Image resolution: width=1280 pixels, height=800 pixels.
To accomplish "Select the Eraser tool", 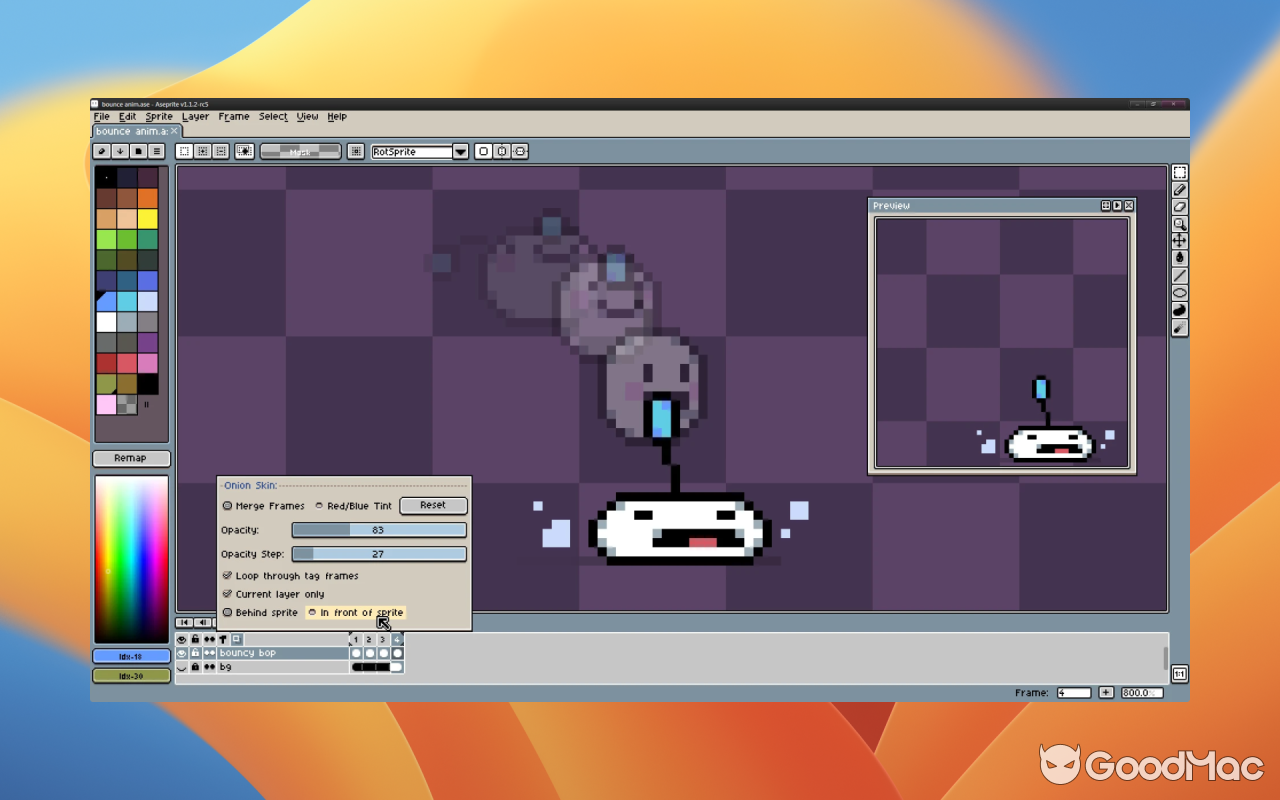I will click(x=1180, y=207).
